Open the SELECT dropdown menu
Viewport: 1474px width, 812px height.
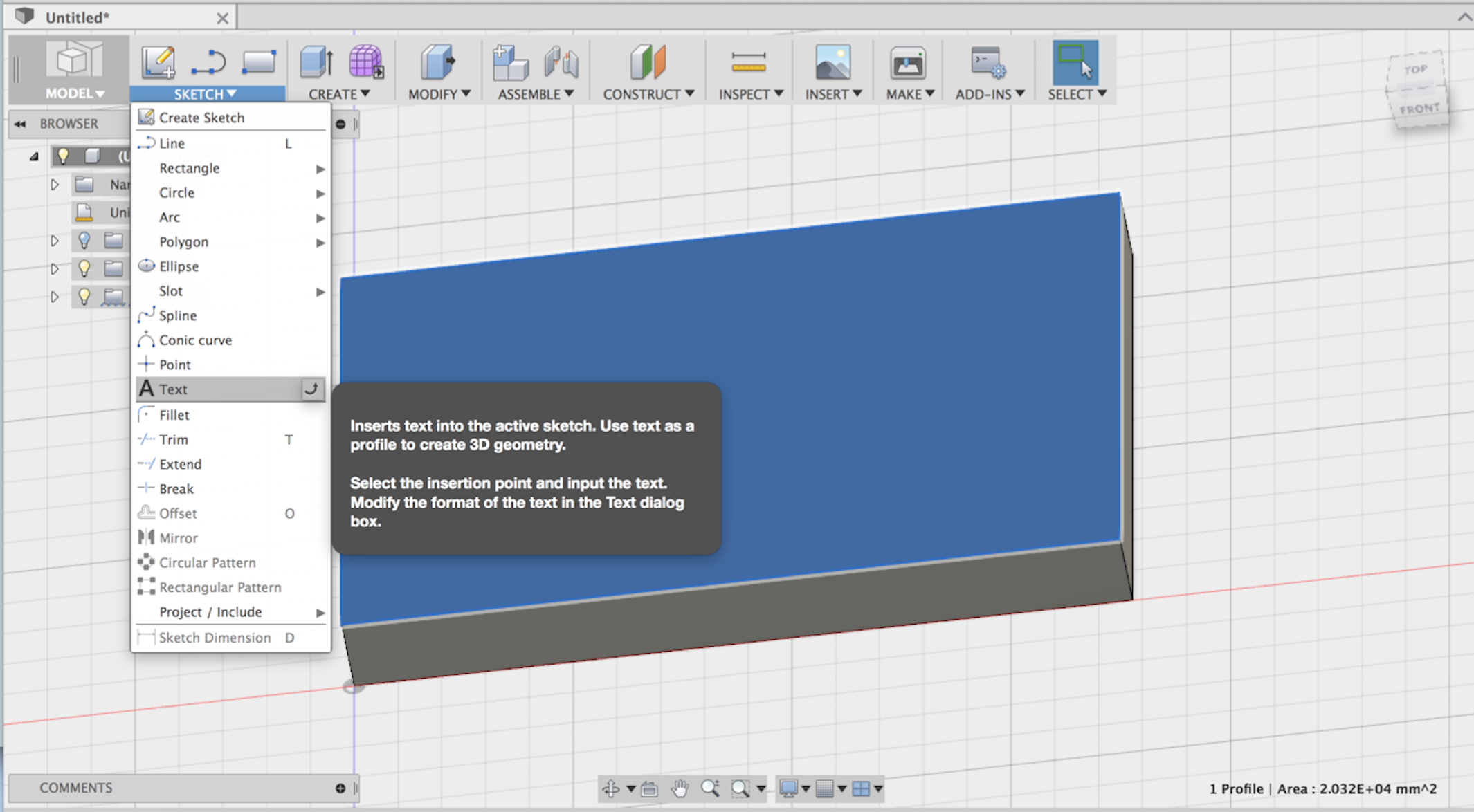click(x=1077, y=94)
